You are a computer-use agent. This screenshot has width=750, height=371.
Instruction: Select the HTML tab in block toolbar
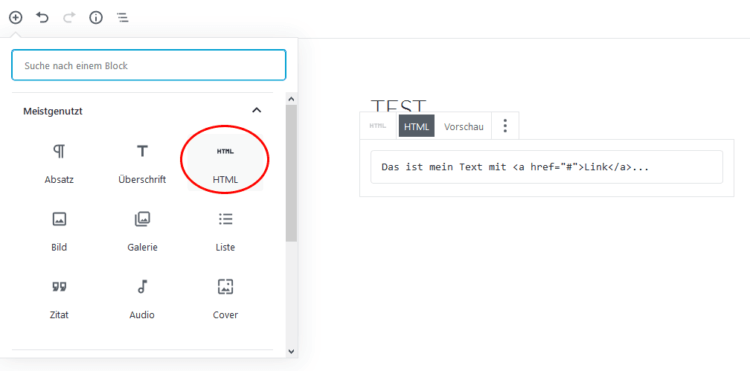tap(417, 126)
